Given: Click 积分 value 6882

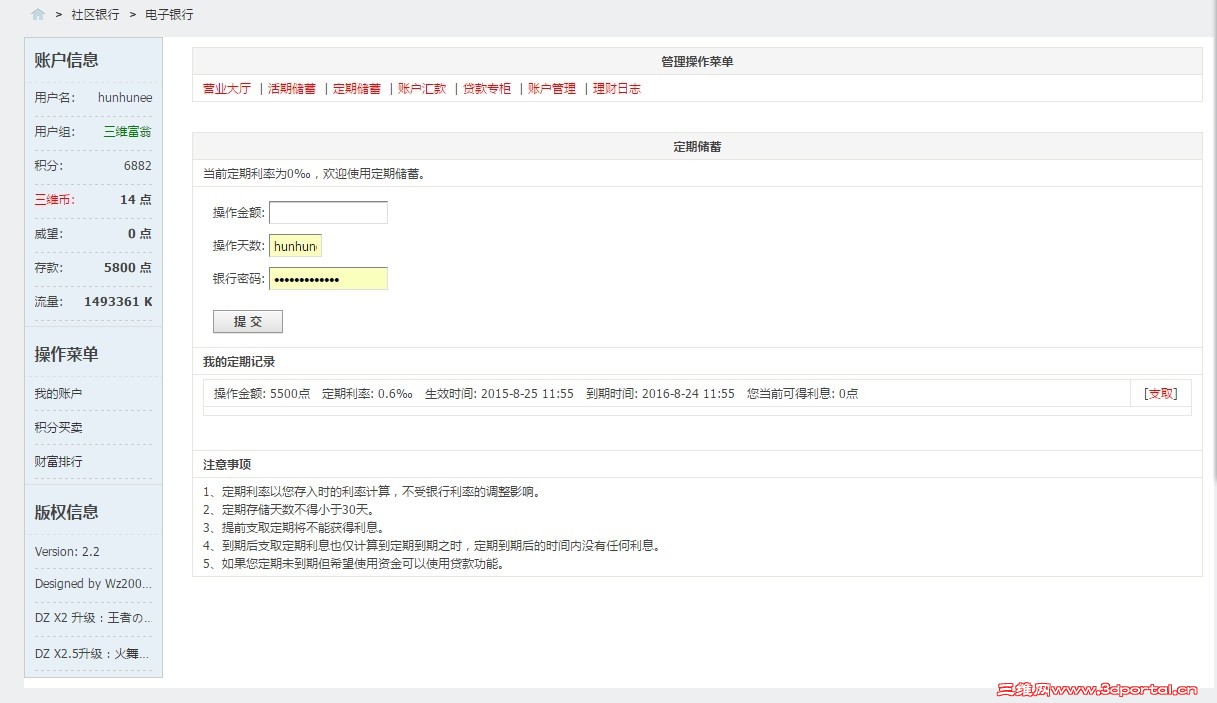Looking at the screenshot, I should click(x=138, y=165).
